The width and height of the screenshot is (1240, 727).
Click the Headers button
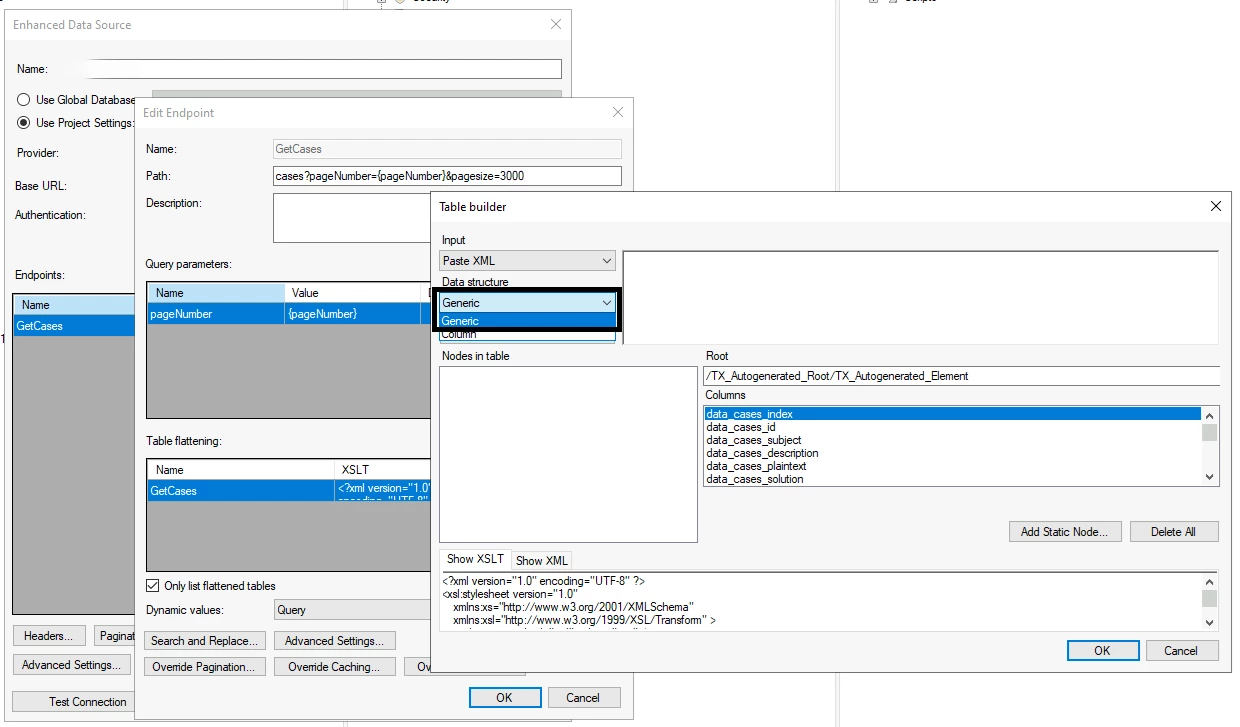pyautogui.click(x=48, y=636)
